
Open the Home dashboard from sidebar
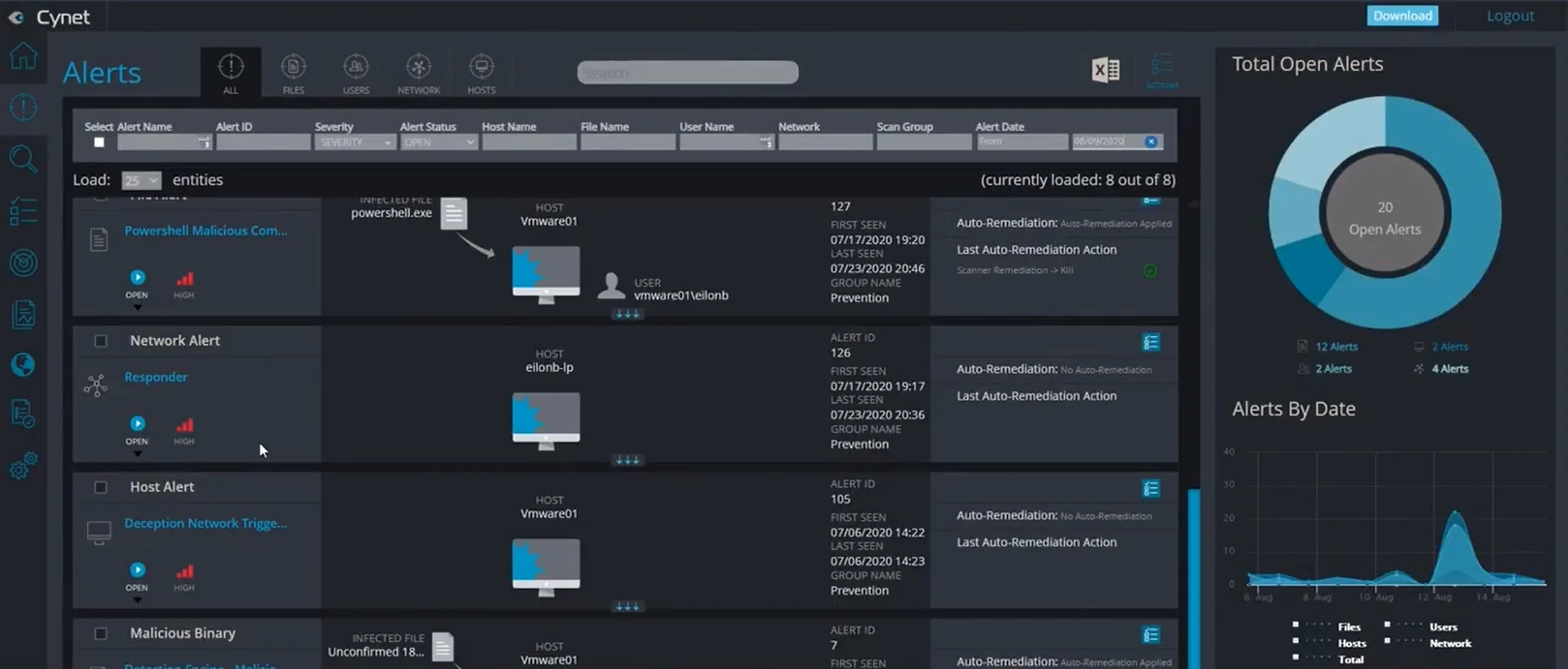pyautogui.click(x=23, y=56)
